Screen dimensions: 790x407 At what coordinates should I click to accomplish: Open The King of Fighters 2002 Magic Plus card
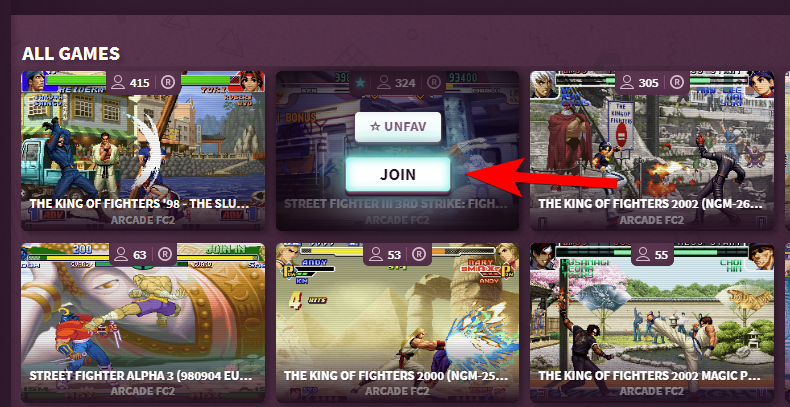click(x=652, y=323)
